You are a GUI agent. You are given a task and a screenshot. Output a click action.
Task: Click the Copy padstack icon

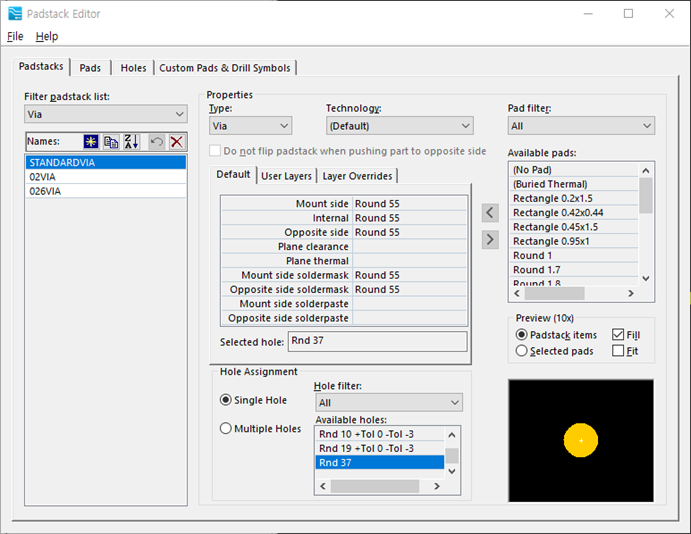coord(111,142)
